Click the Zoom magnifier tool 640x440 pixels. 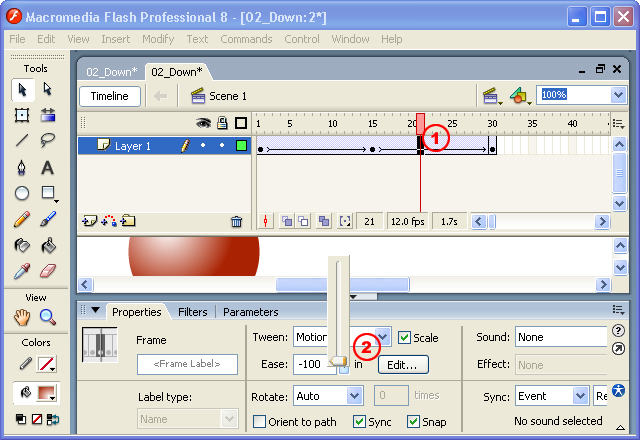coord(47,318)
